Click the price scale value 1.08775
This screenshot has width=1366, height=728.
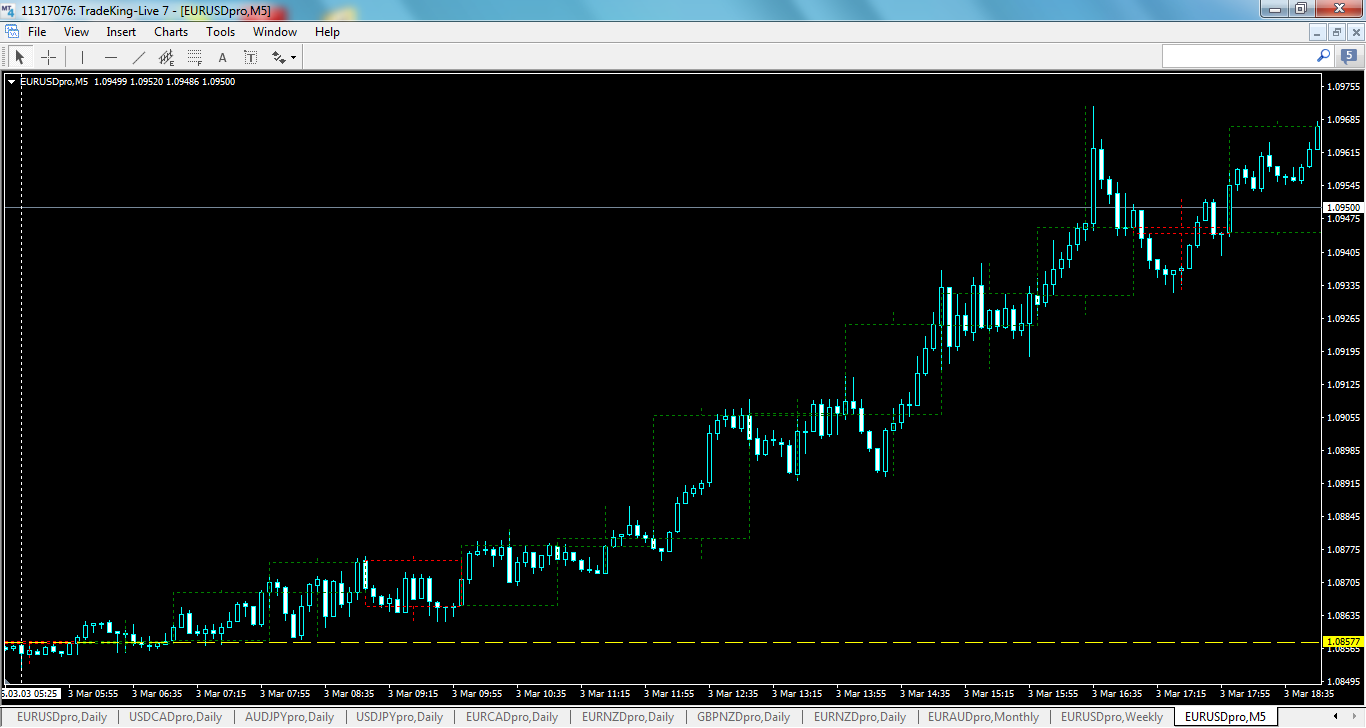[1345, 550]
